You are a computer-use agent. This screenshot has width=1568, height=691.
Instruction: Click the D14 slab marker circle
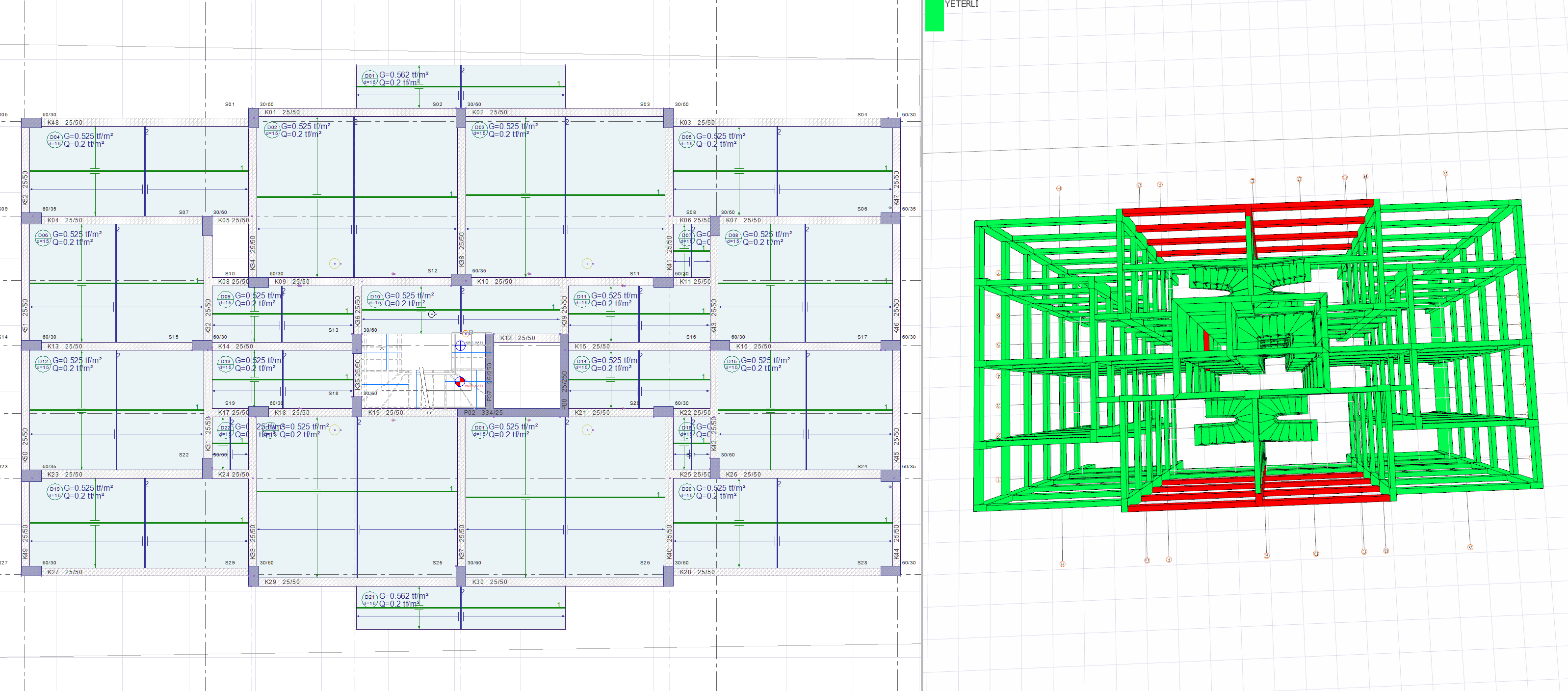(x=582, y=364)
